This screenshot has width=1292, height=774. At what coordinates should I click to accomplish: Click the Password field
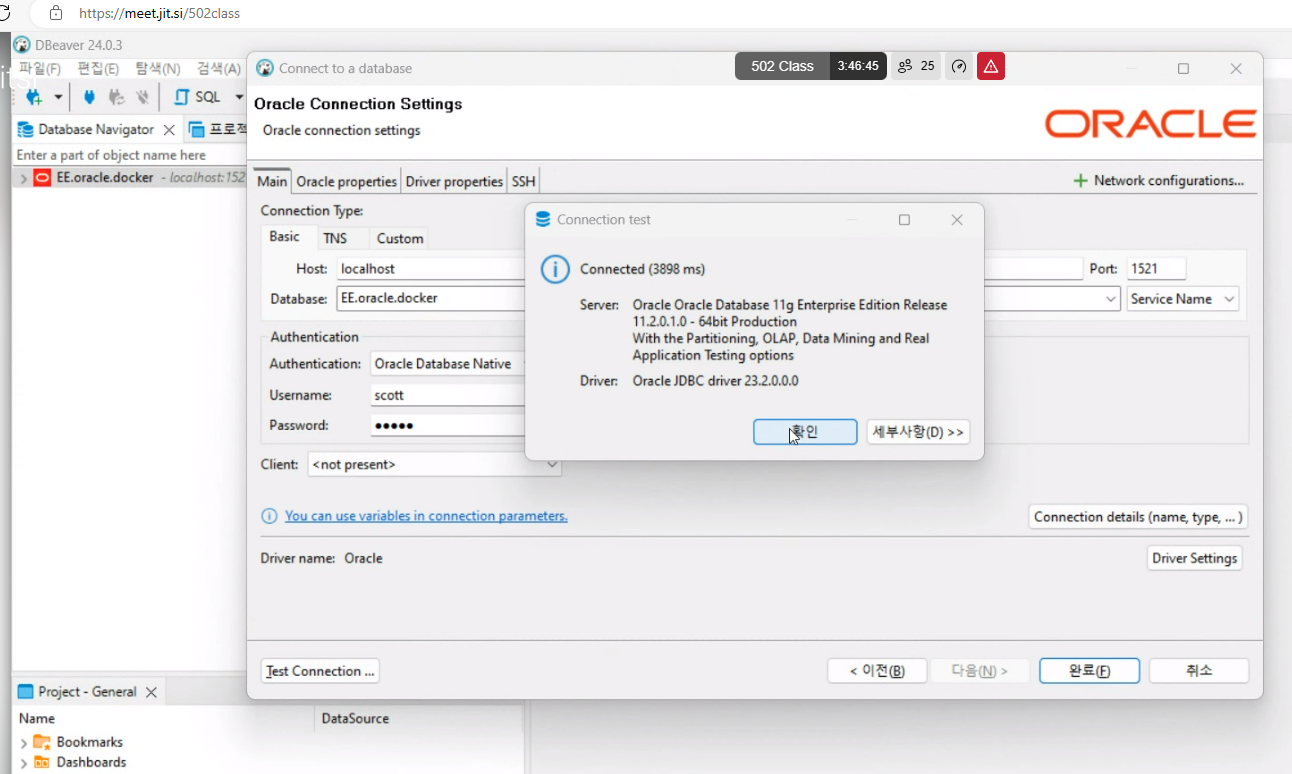[x=448, y=425]
